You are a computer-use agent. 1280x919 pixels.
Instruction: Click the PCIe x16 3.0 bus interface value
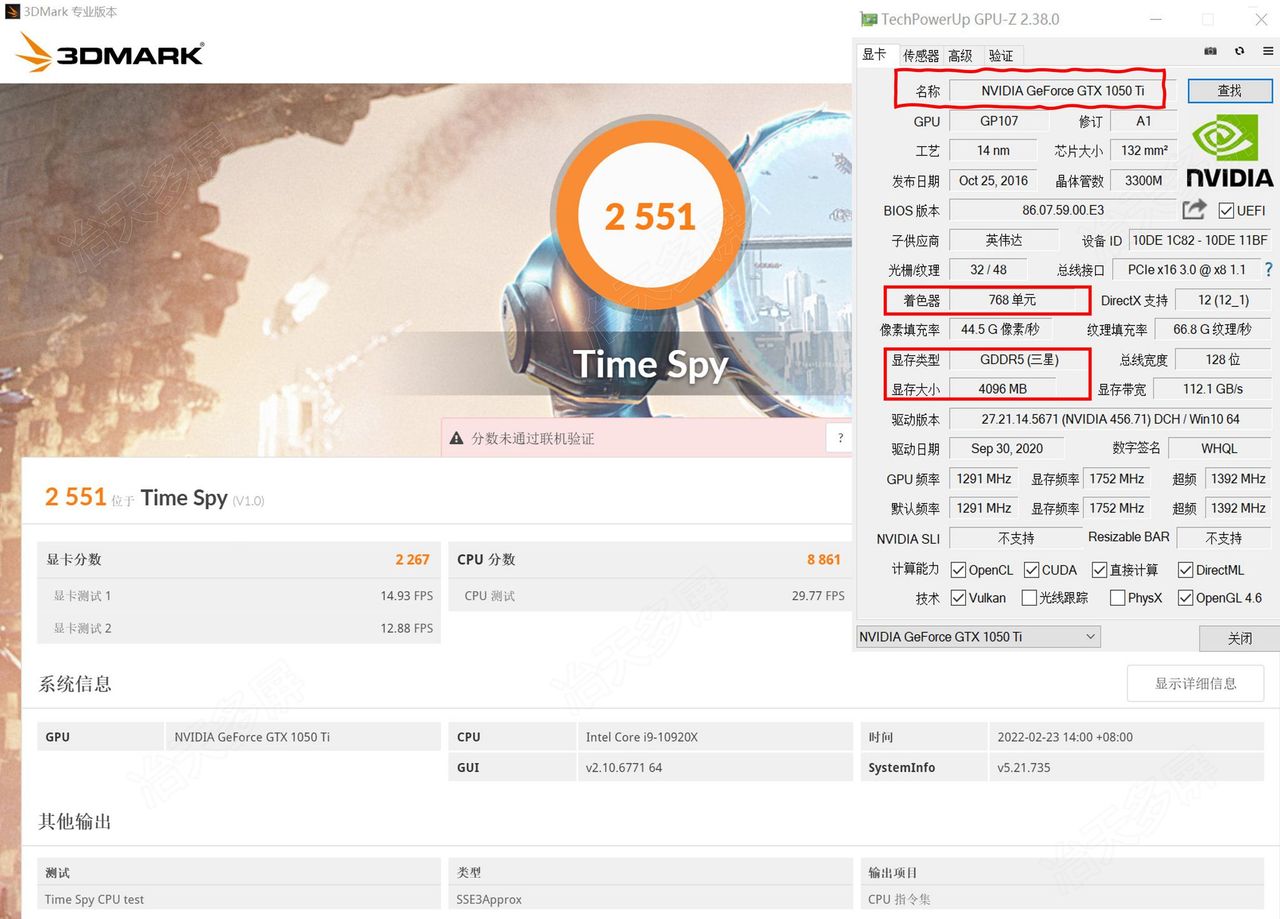tap(1186, 270)
